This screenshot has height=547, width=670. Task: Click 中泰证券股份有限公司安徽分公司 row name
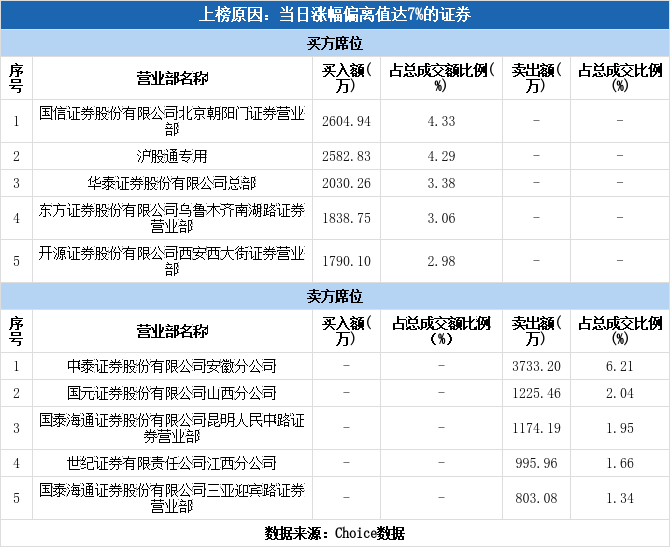coord(172,366)
